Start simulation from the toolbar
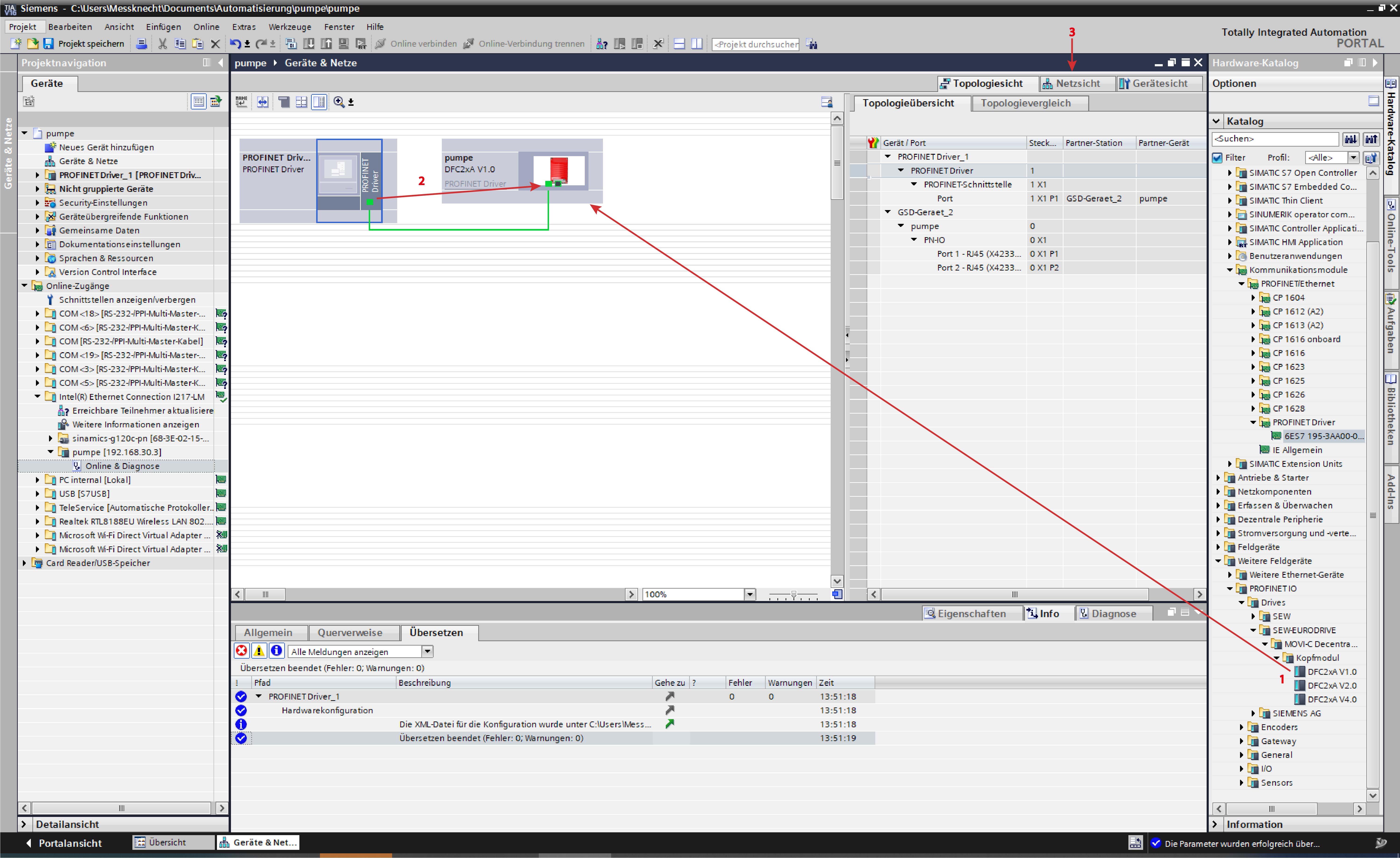Screen dimensions: 1400x858 click(344, 44)
